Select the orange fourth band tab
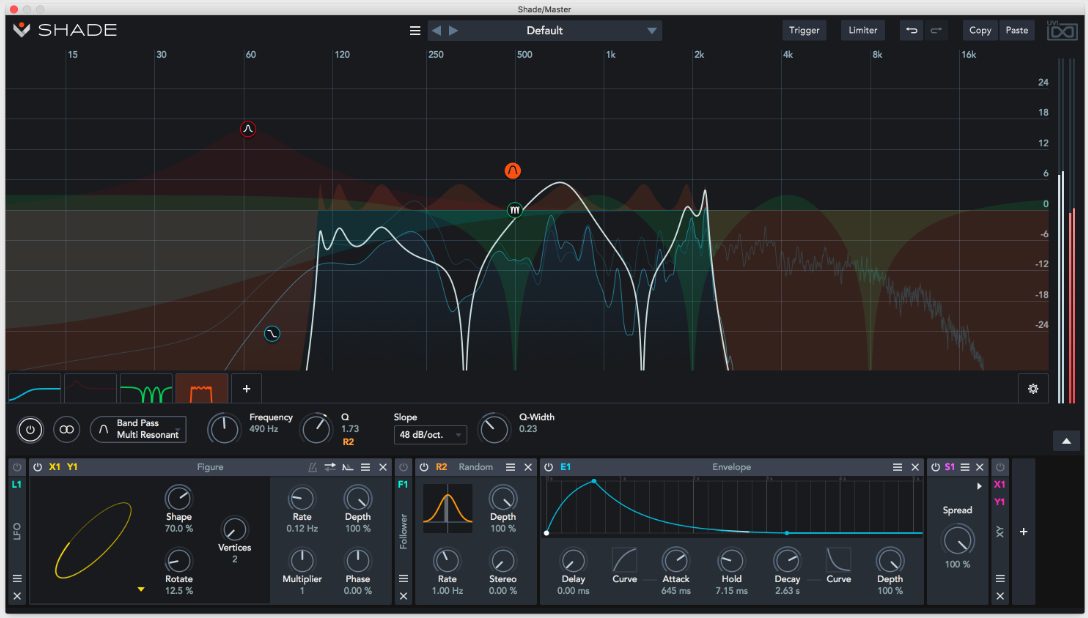This screenshot has width=1088, height=618. [x=201, y=388]
